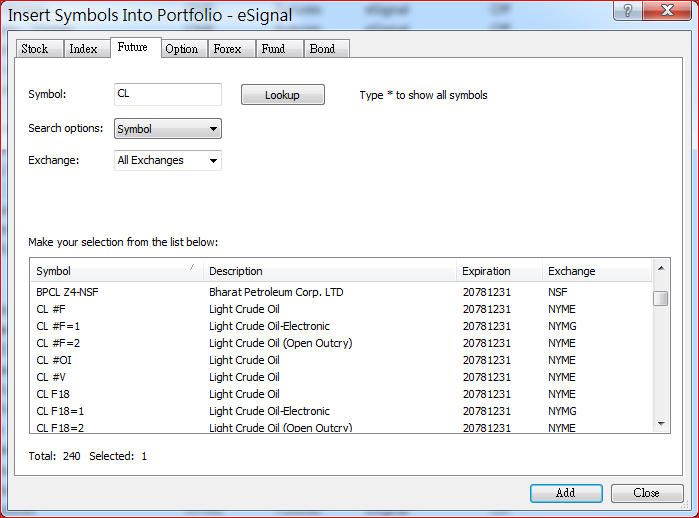The width and height of the screenshot is (699, 518).
Task: Open the Forex tab
Action: pos(232,49)
